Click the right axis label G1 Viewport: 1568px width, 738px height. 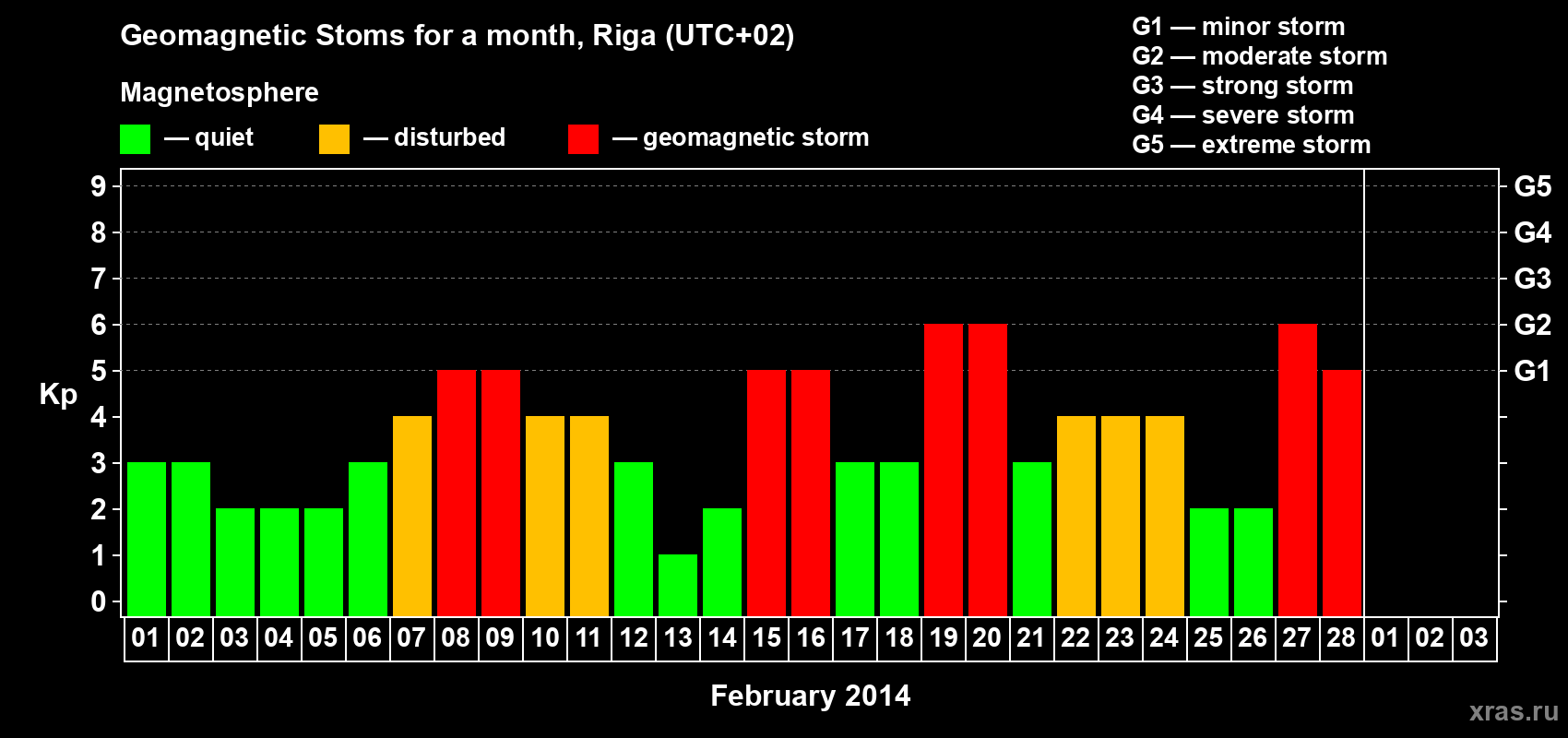[x=1533, y=371]
